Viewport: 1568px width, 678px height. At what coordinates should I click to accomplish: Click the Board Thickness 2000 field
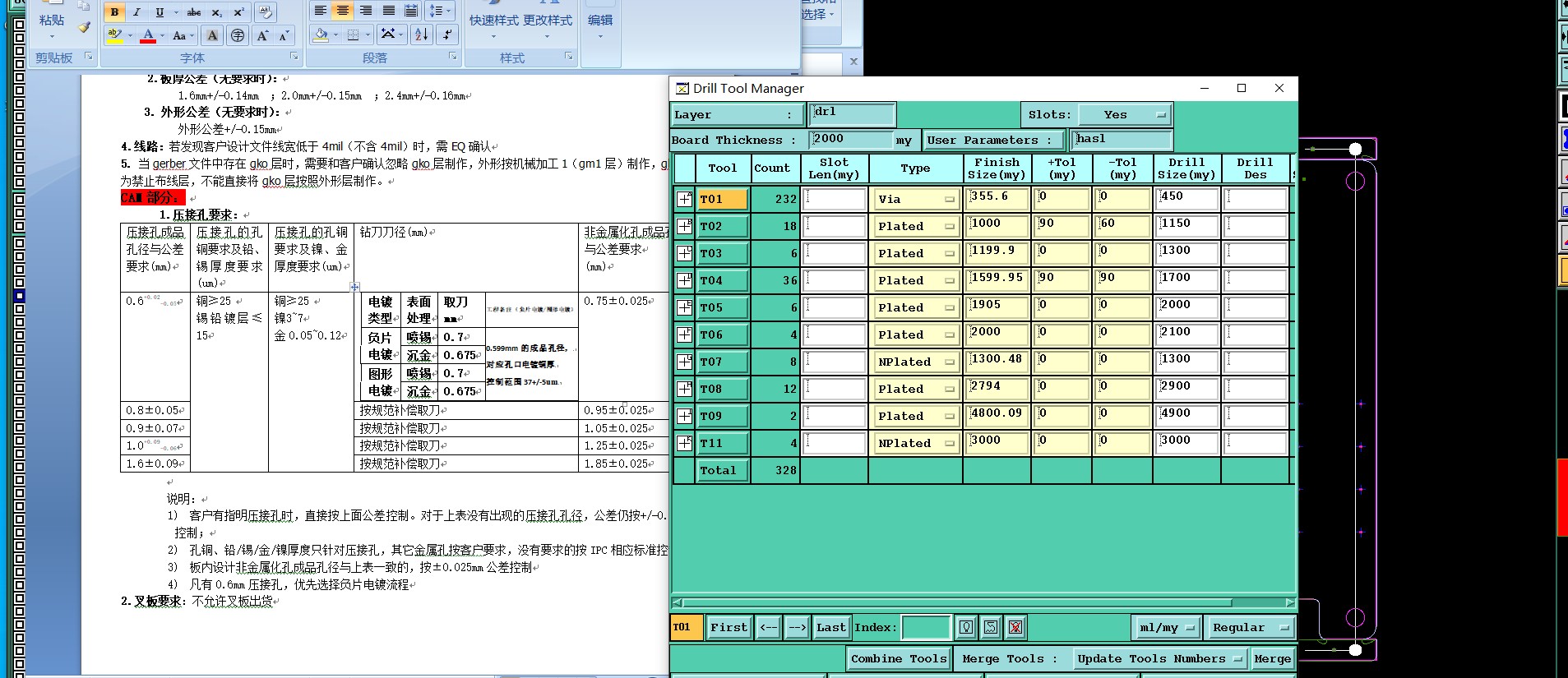click(851, 140)
